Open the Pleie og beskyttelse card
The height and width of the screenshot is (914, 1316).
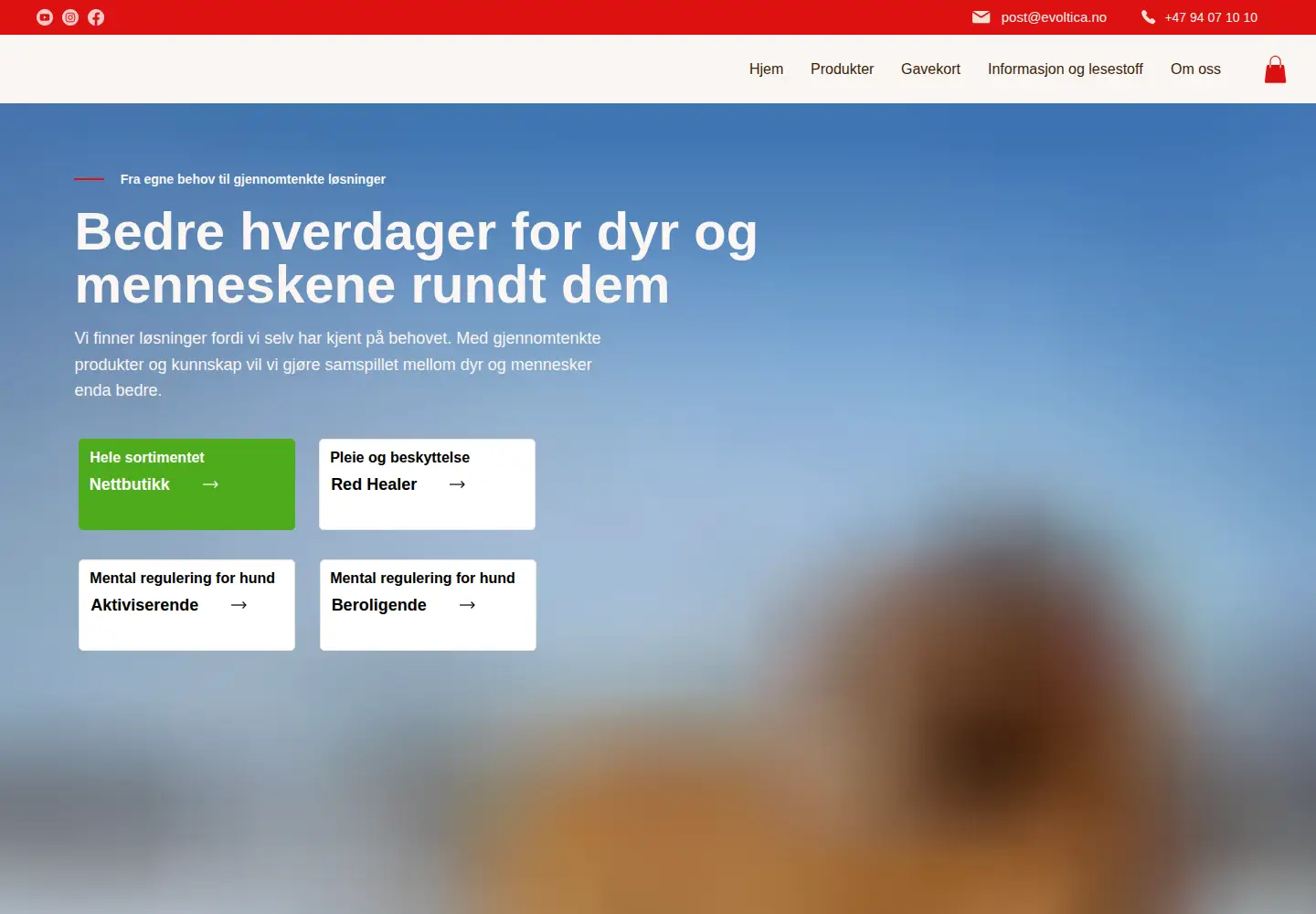[427, 484]
